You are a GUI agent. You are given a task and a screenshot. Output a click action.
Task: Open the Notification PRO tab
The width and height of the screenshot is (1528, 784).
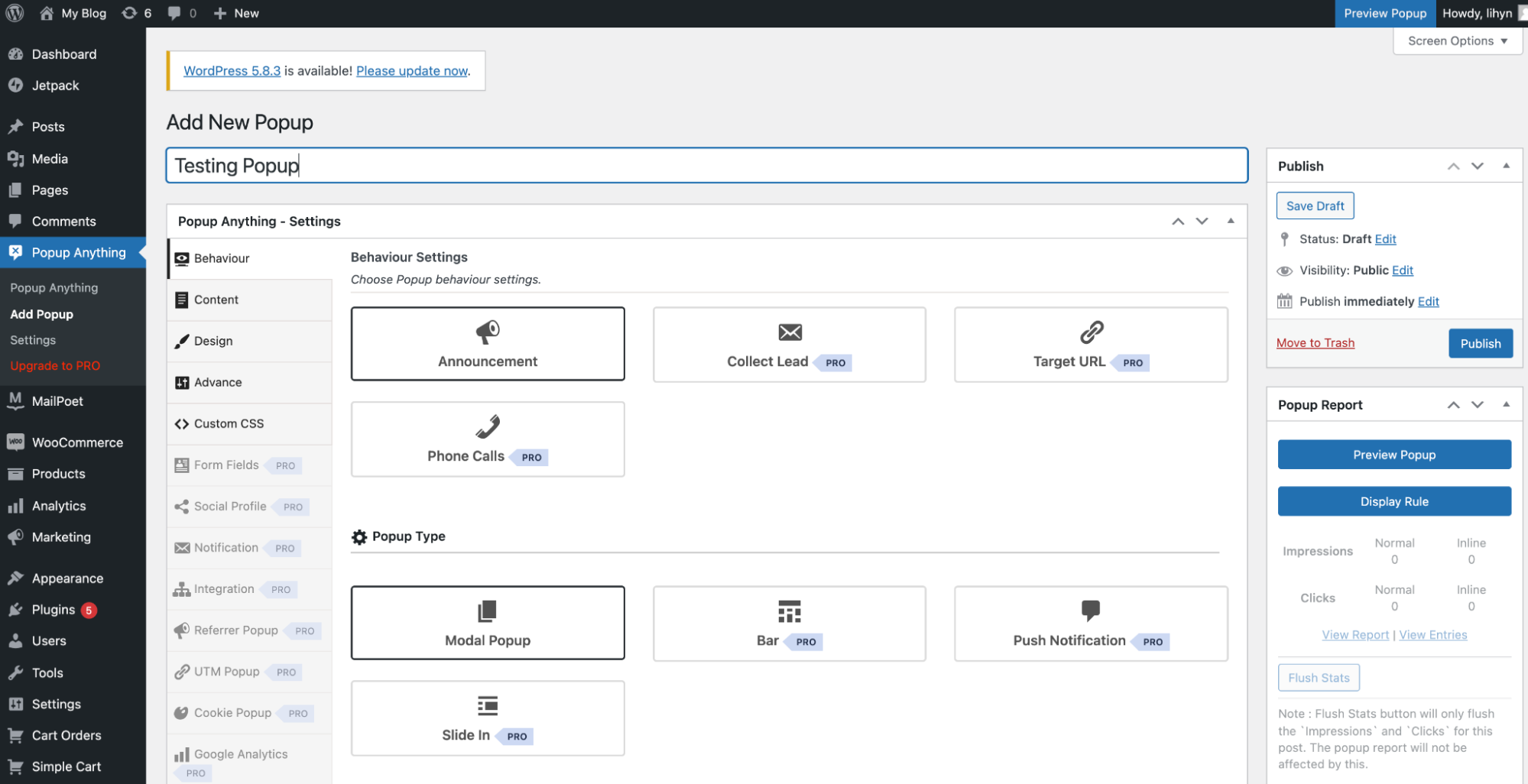click(250, 548)
